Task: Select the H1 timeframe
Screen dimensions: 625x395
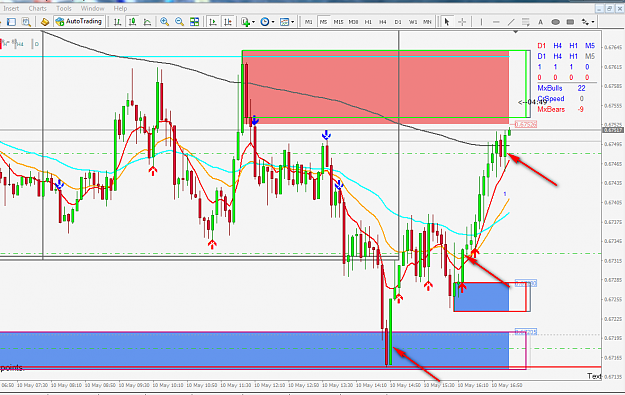Action: tap(368, 22)
